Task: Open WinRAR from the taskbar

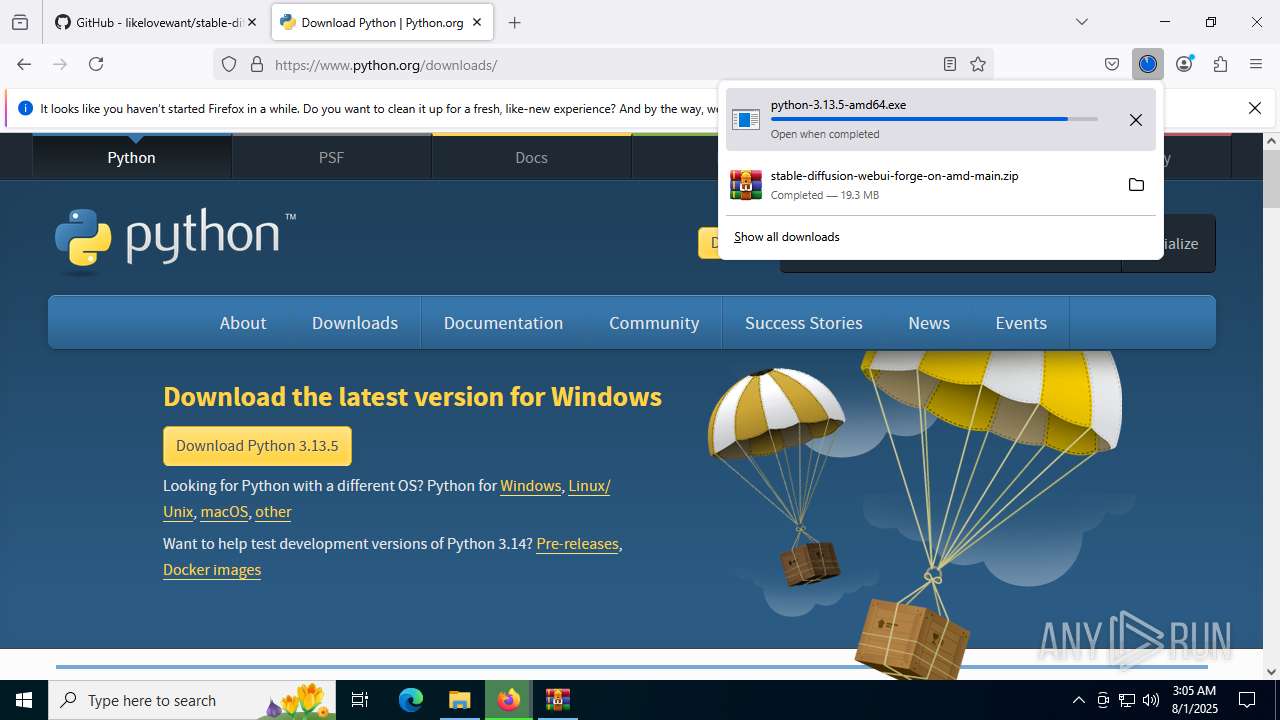Action: (x=557, y=700)
